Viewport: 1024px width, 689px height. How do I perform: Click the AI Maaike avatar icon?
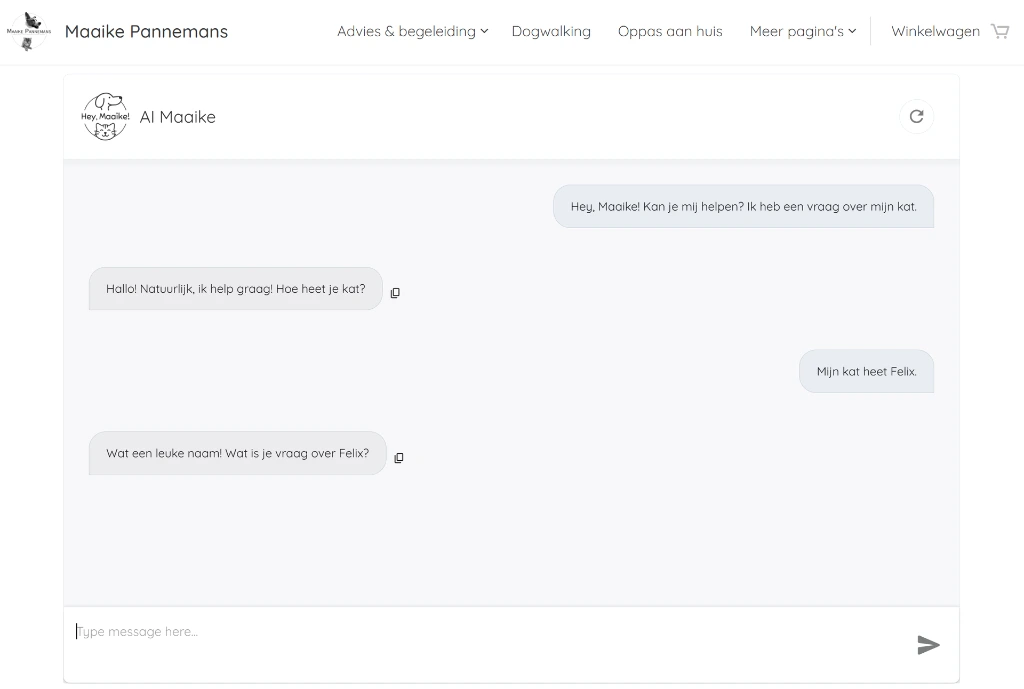point(105,116)
